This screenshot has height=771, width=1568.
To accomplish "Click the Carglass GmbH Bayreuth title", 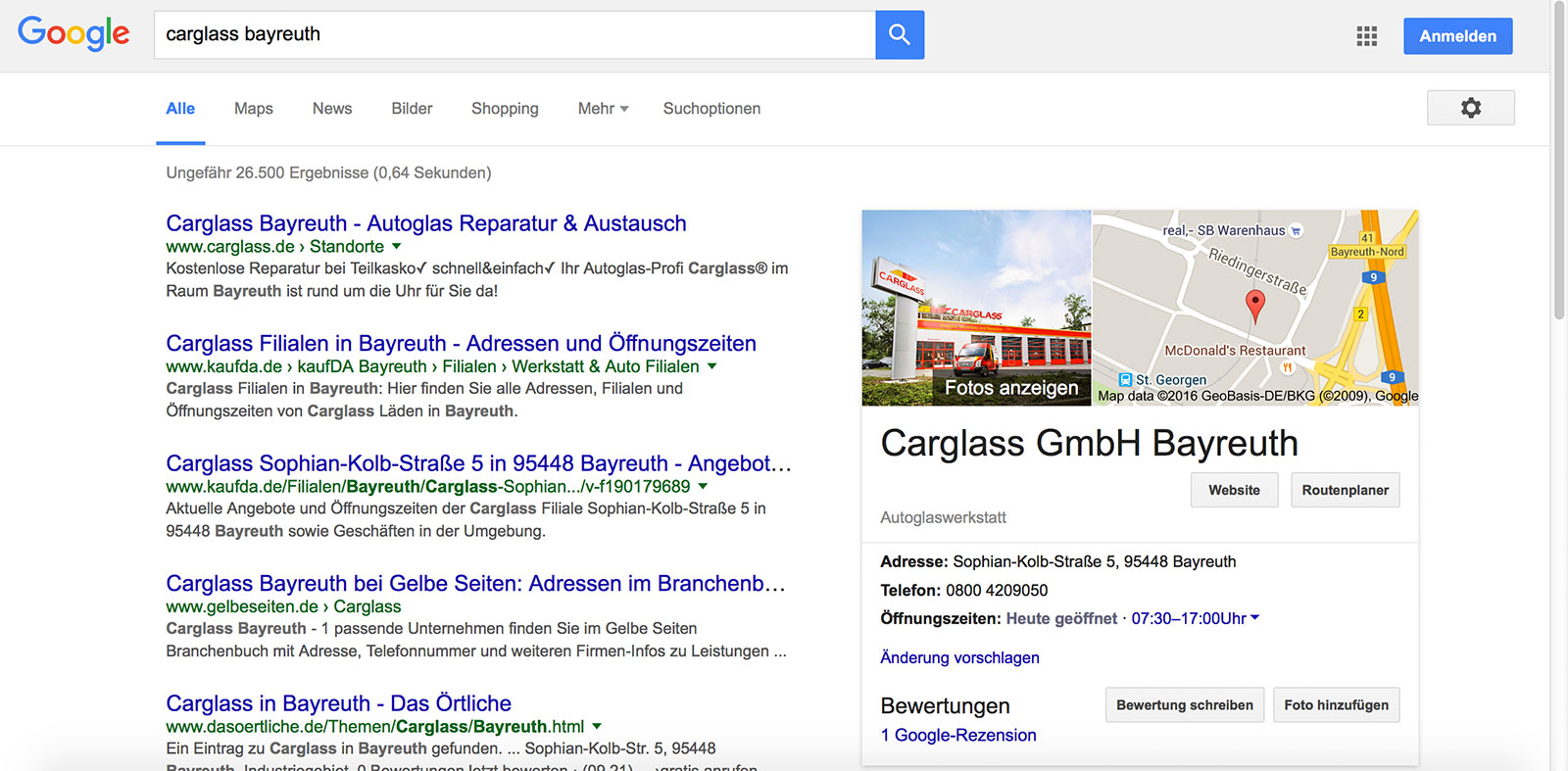I will (x=1089, y=444).
